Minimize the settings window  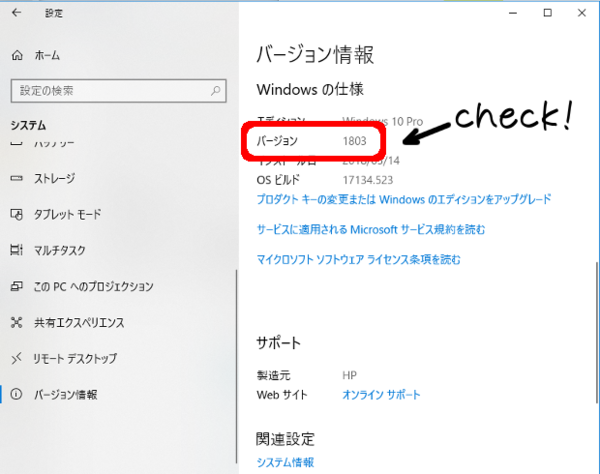[513, 13]
